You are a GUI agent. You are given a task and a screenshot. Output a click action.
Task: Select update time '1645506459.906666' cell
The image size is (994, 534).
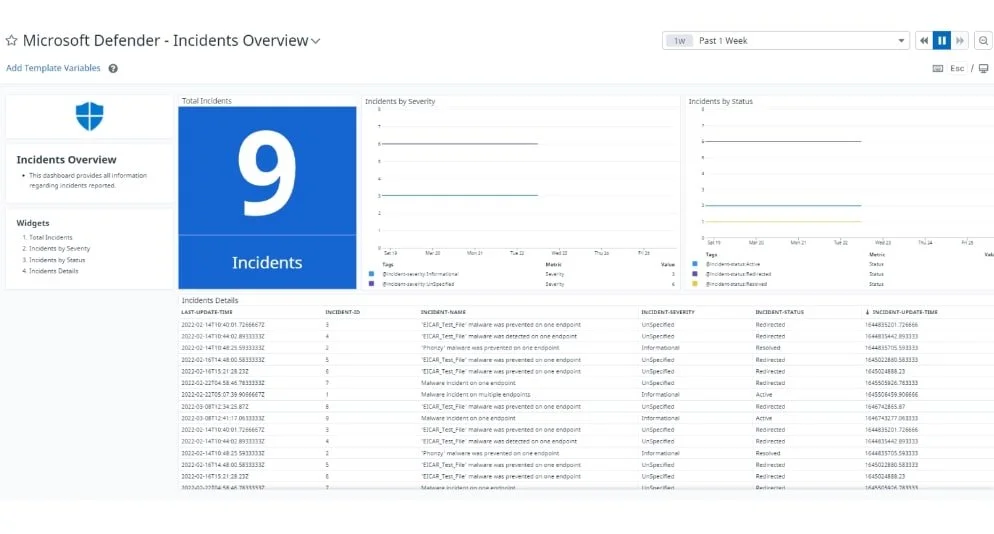[x=891, y=394]
